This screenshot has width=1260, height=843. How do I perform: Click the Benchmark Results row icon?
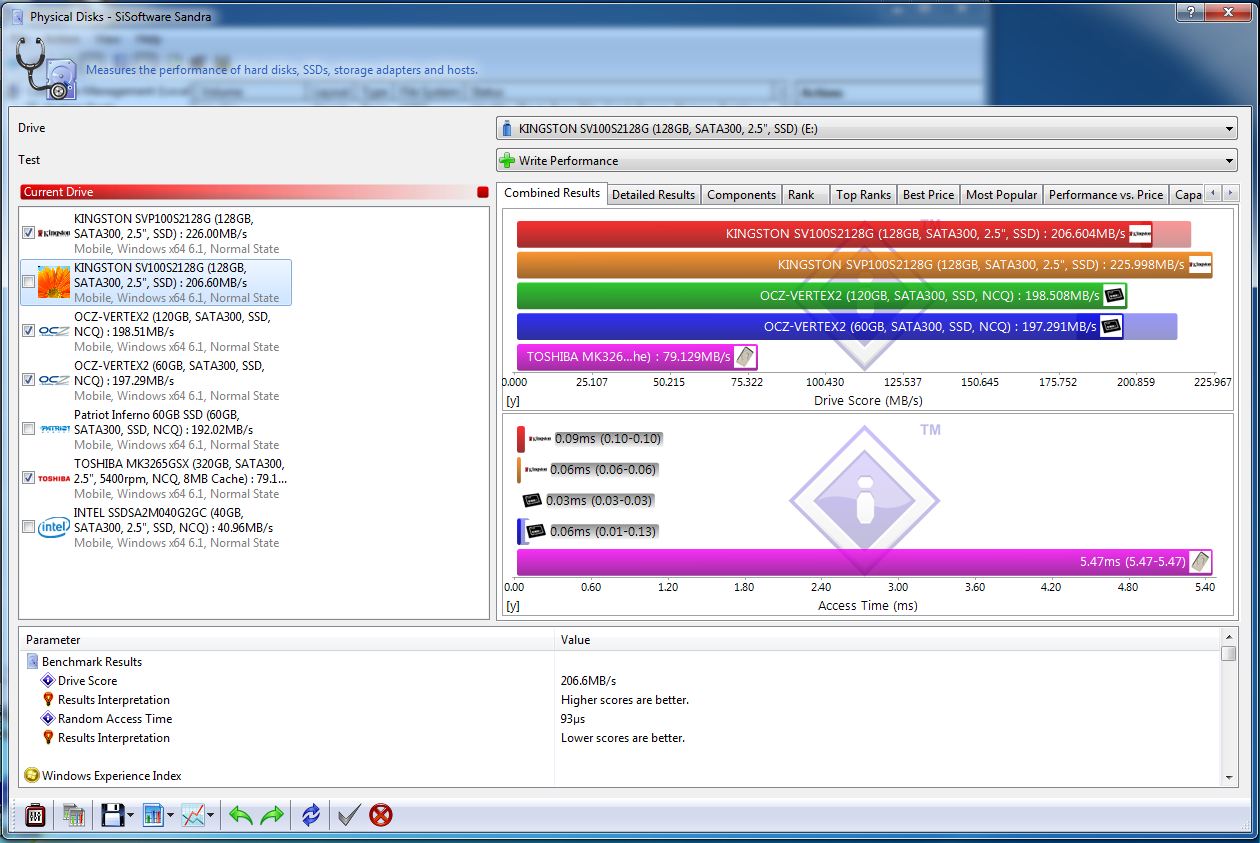point(33,662)
